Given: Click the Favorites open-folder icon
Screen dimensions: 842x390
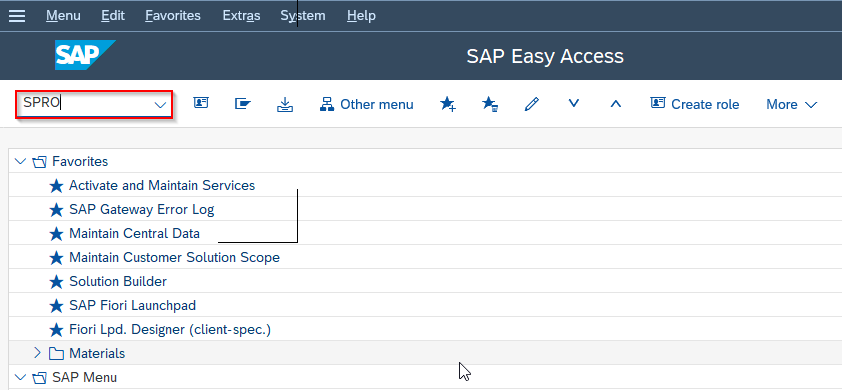Looking at the screenshot, I should click(x=39, y=162).
